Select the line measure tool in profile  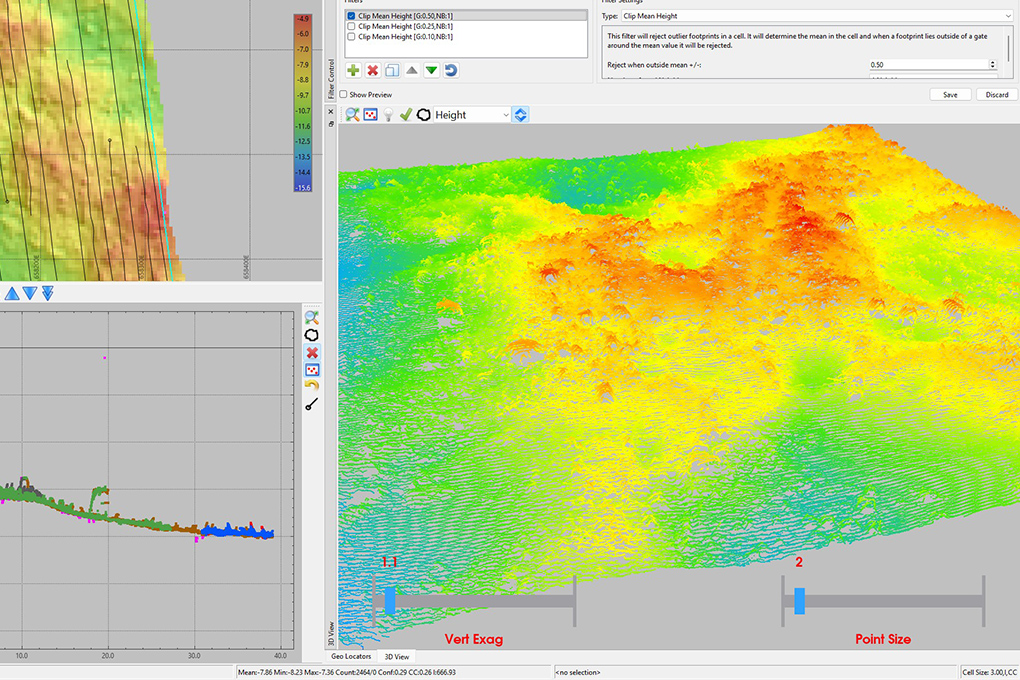(x=312, y=405)
